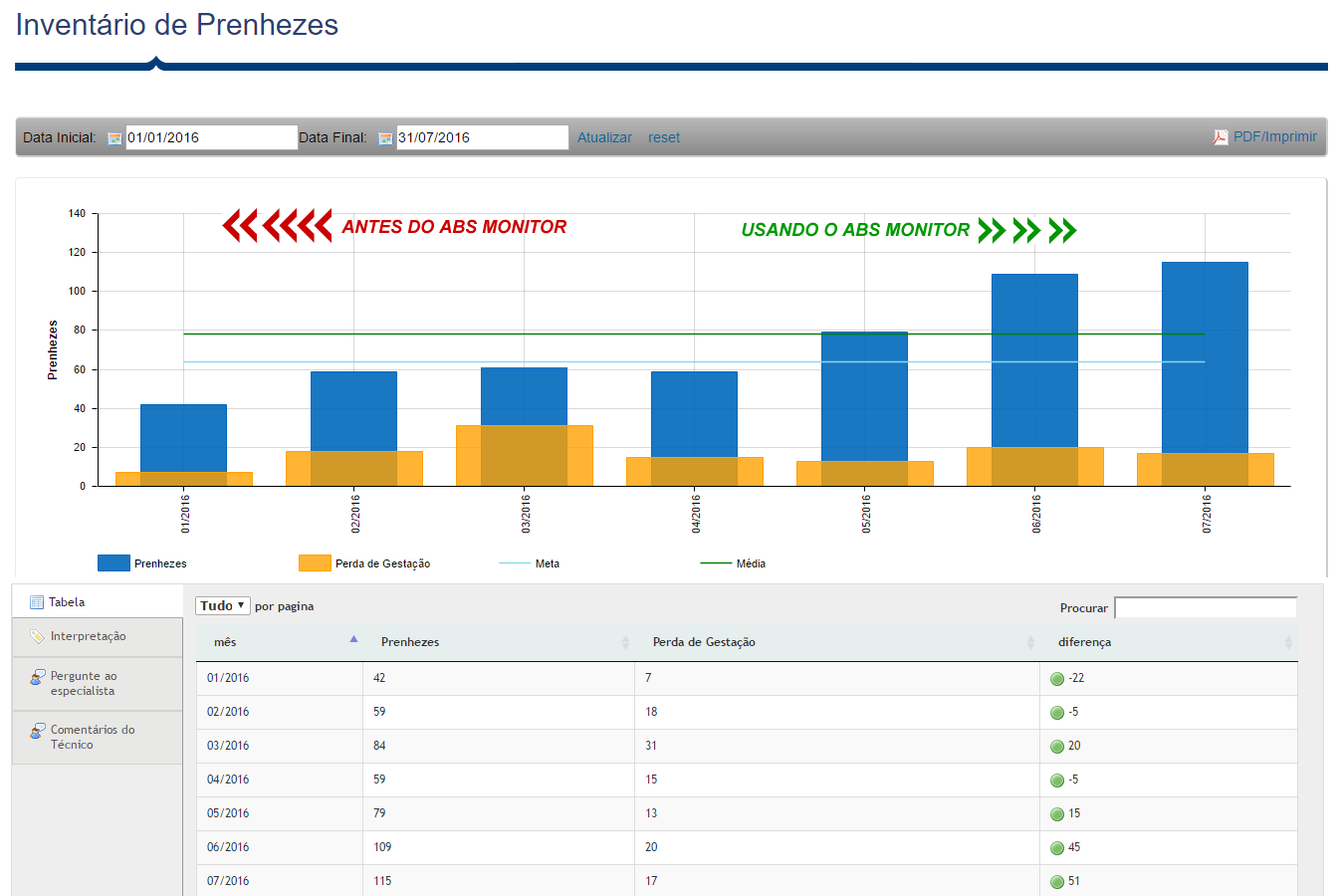The height and width of the screenshot is (896, 1338).
Task: Open the Pergunte ao especialista tab
Action: (98, 684)
